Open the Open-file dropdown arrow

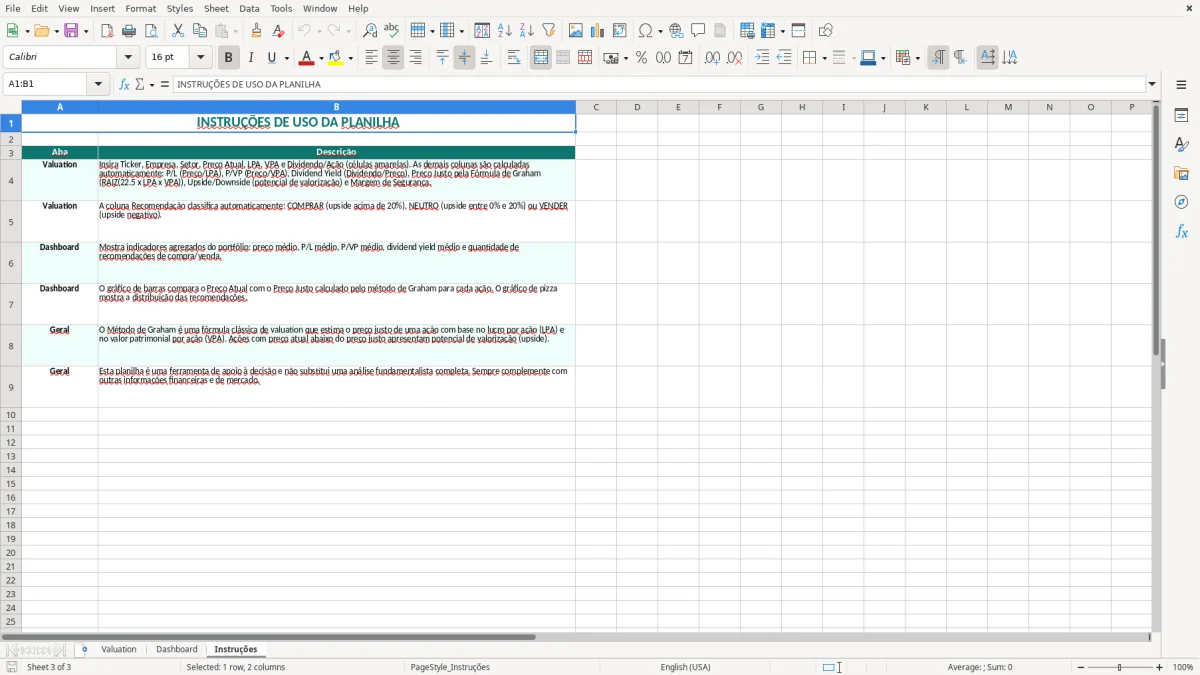(x=56, y=31)
